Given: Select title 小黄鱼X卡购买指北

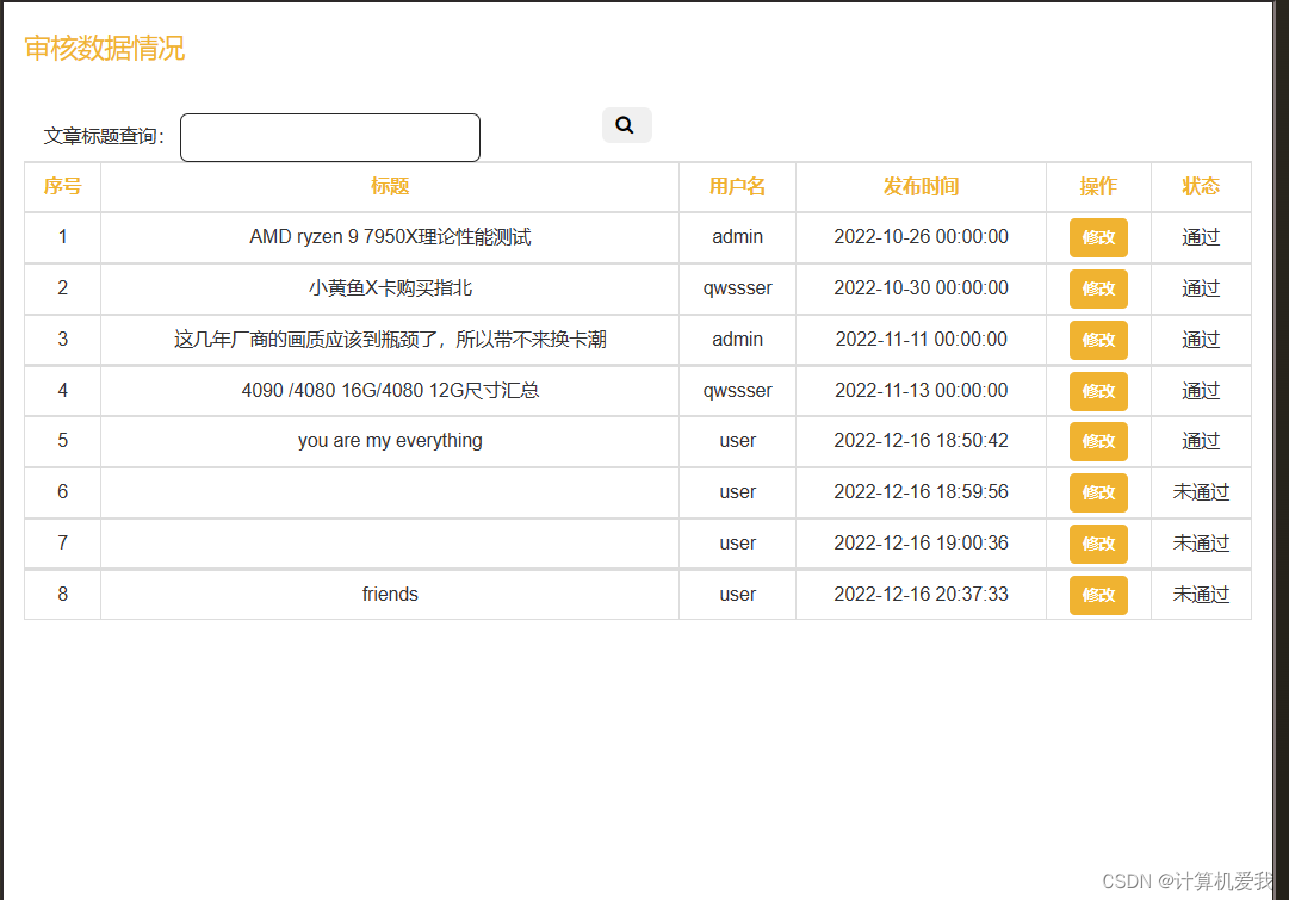Looking at the screenshot, I should 390,288.
